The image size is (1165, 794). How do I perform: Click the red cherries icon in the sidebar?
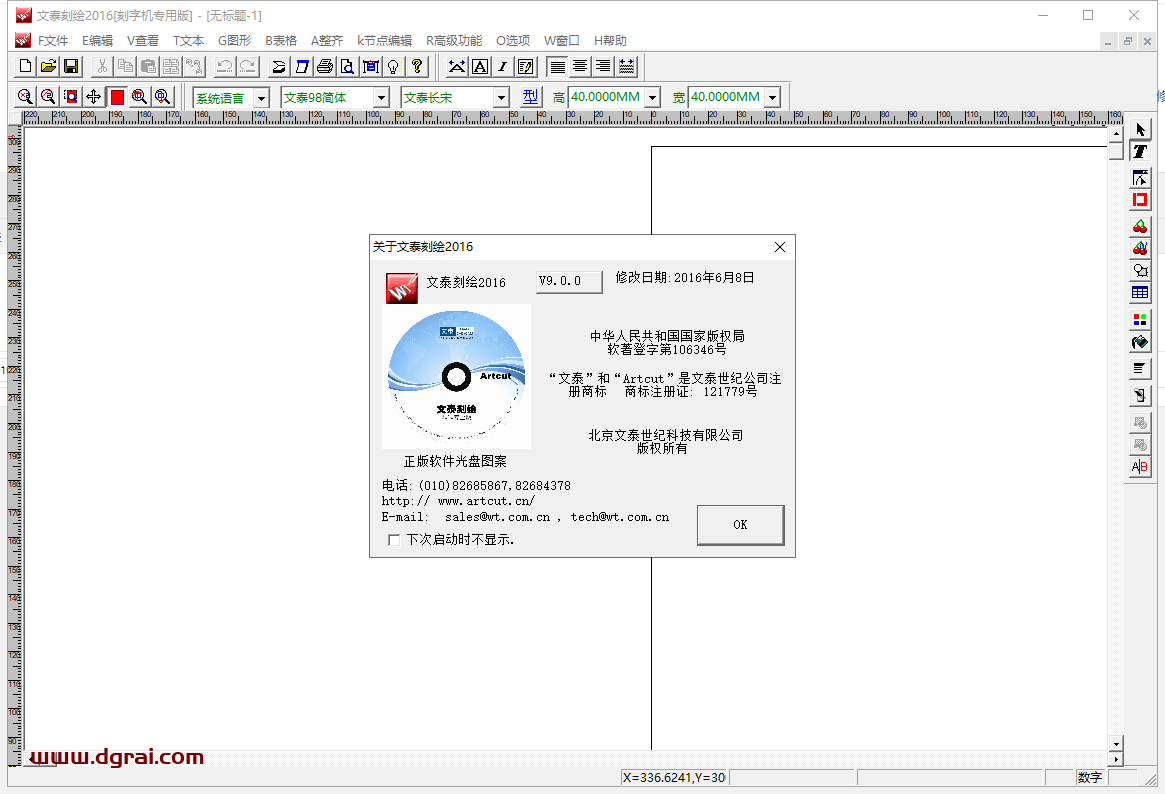(x=1140, y=226)
